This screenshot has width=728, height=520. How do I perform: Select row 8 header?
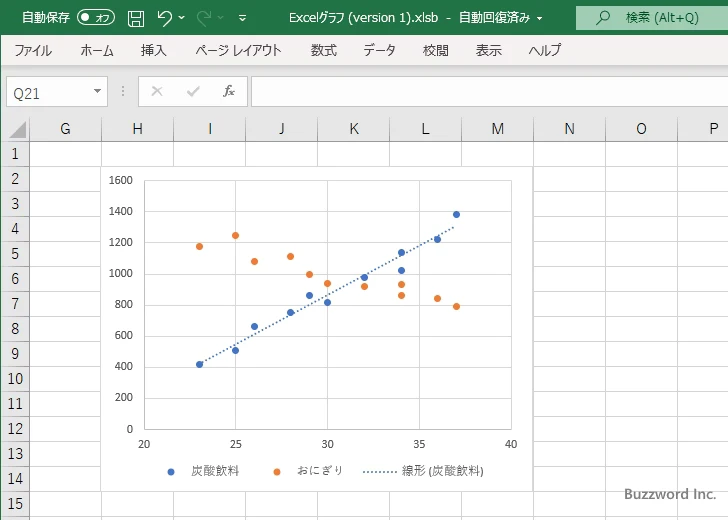pos(15,329)
